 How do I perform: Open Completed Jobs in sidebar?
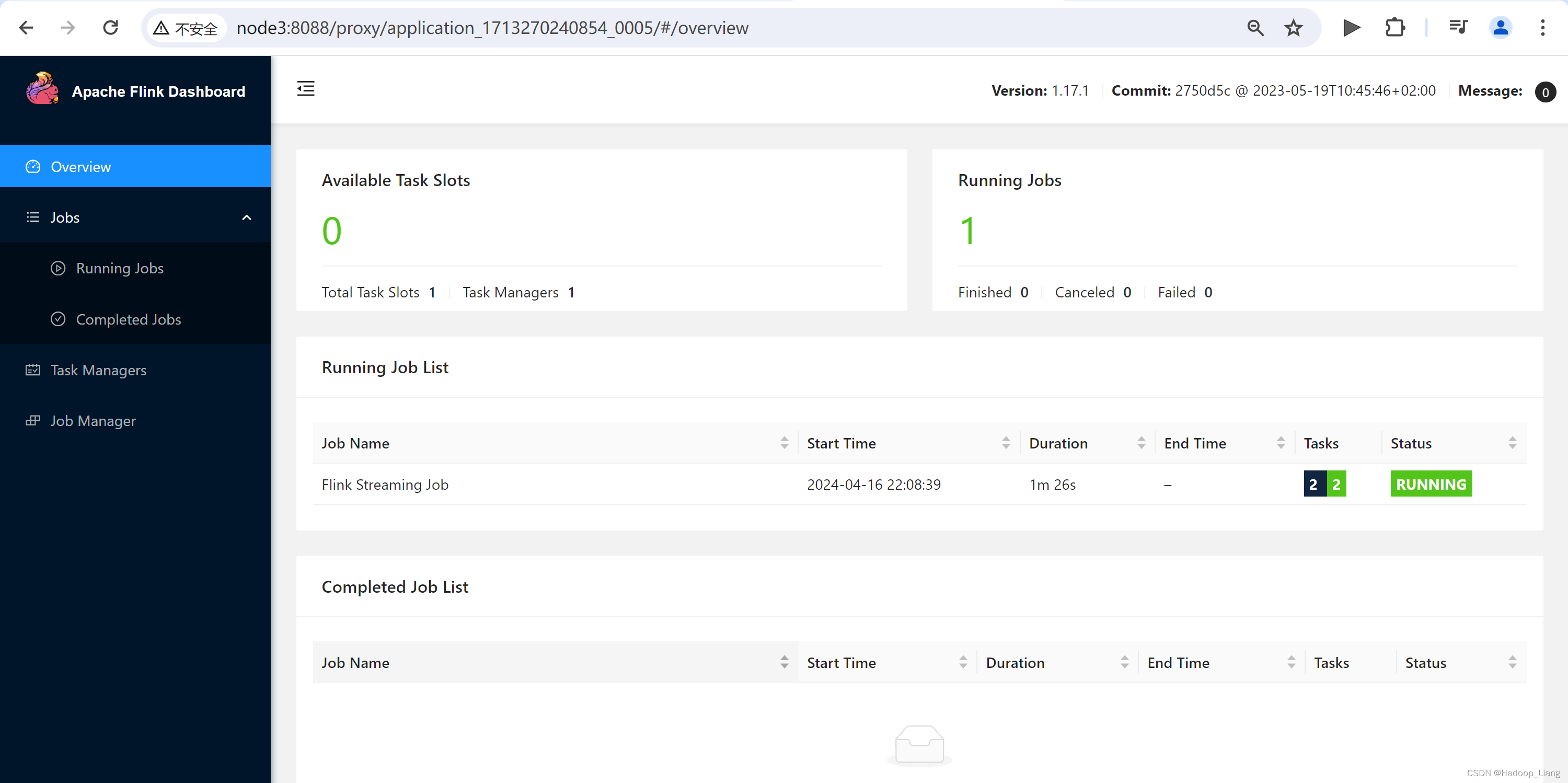click(x=128, y=319)
